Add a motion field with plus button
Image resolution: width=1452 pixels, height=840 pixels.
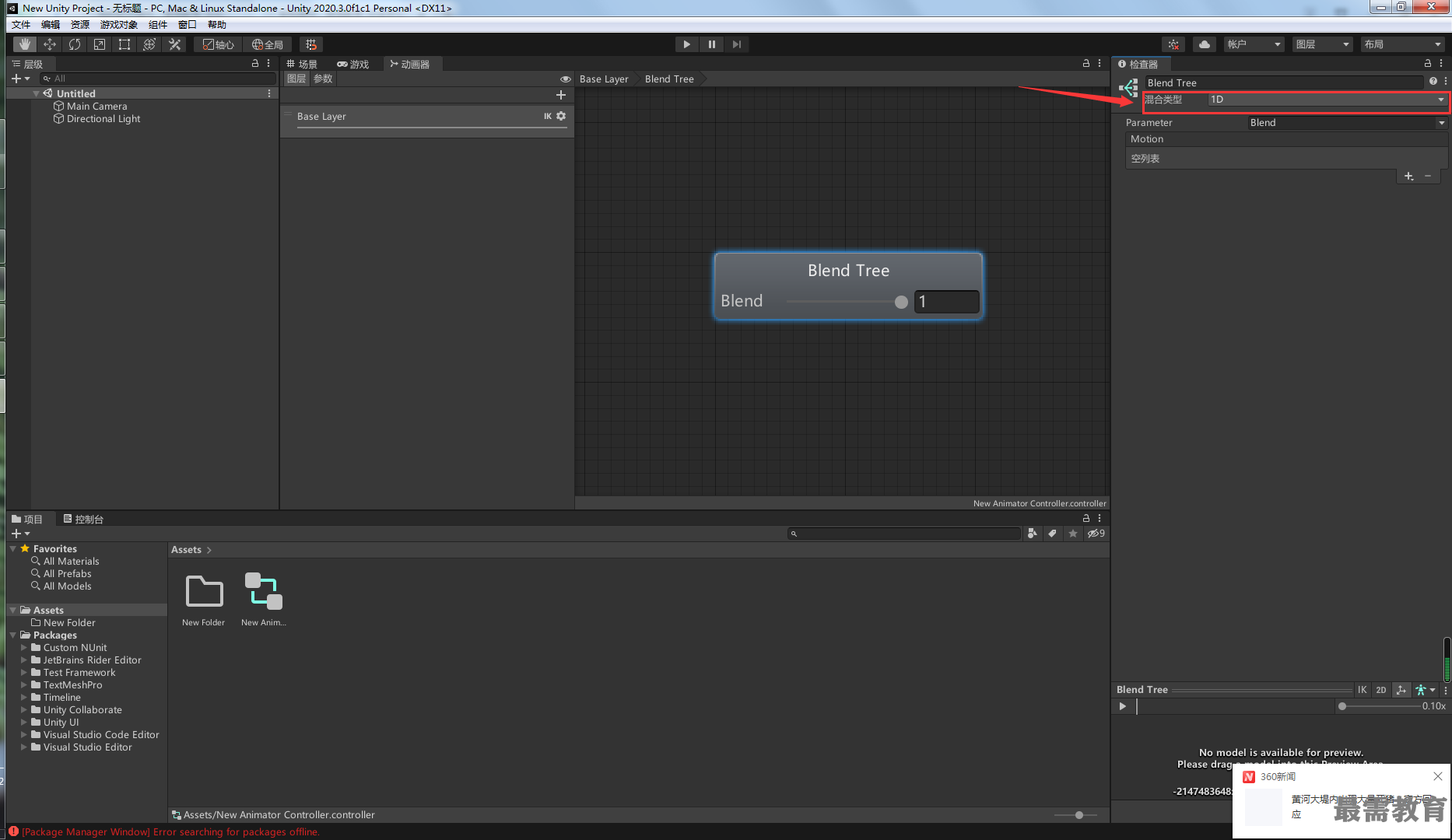click(1408, 177)
